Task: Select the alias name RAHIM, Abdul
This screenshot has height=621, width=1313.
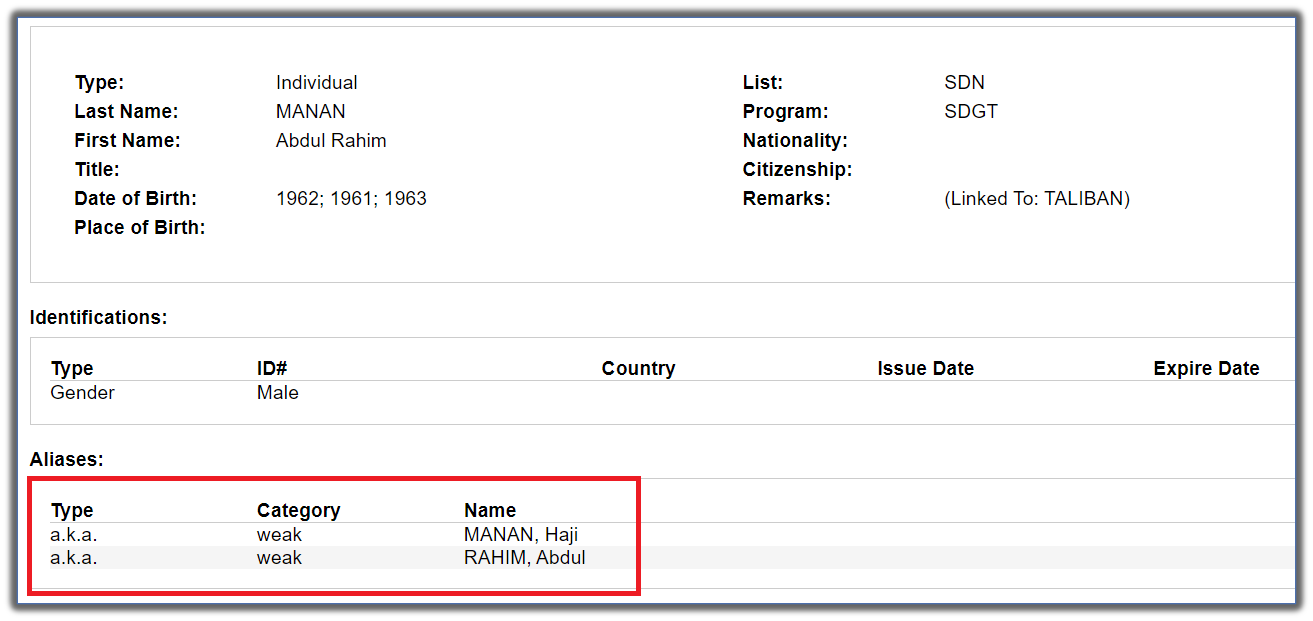Action: (524, 558)
